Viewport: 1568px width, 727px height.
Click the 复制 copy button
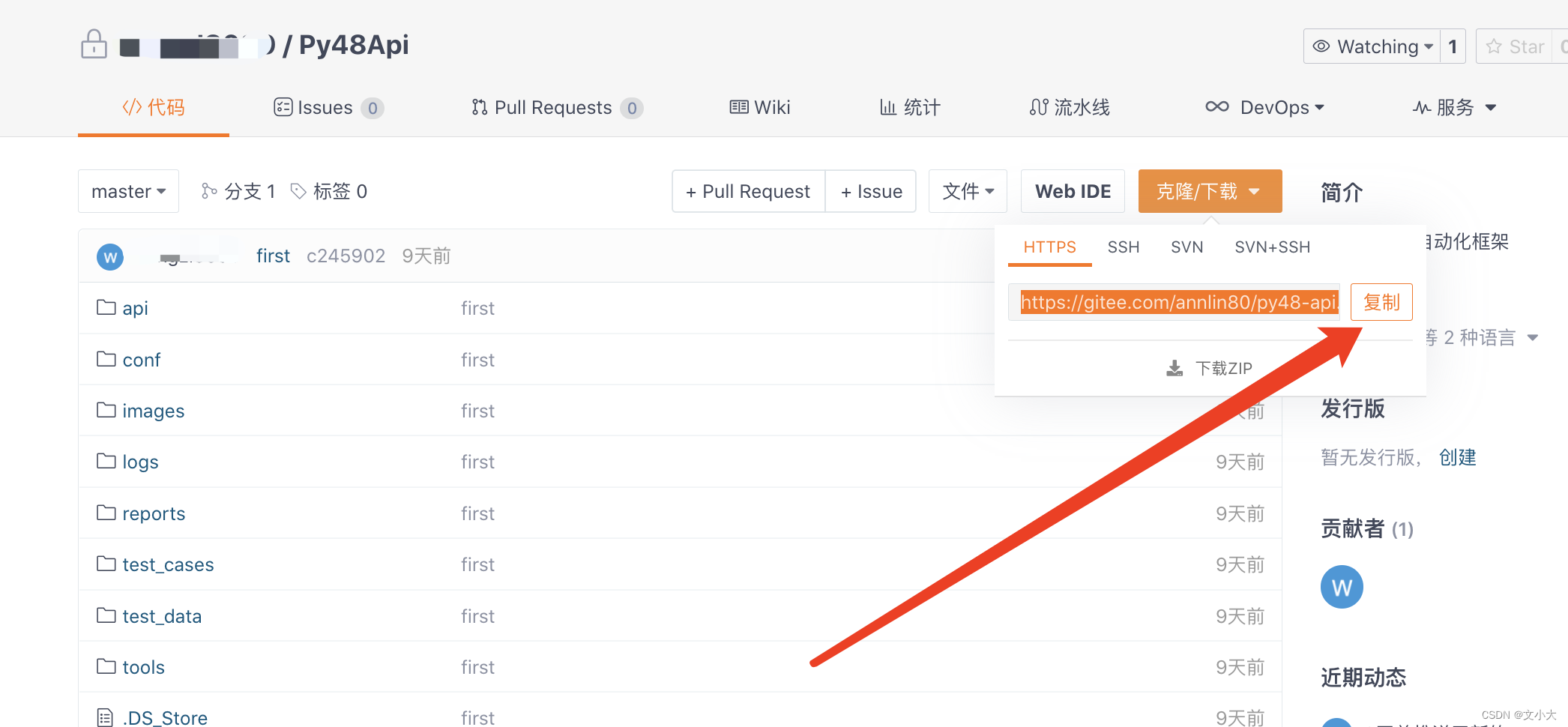1381,302
